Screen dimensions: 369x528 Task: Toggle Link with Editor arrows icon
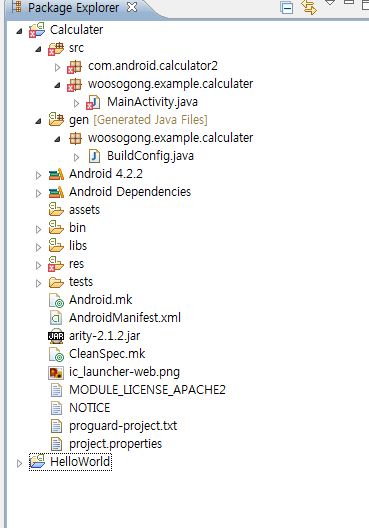pyautogui.click(x=309, y=7)
